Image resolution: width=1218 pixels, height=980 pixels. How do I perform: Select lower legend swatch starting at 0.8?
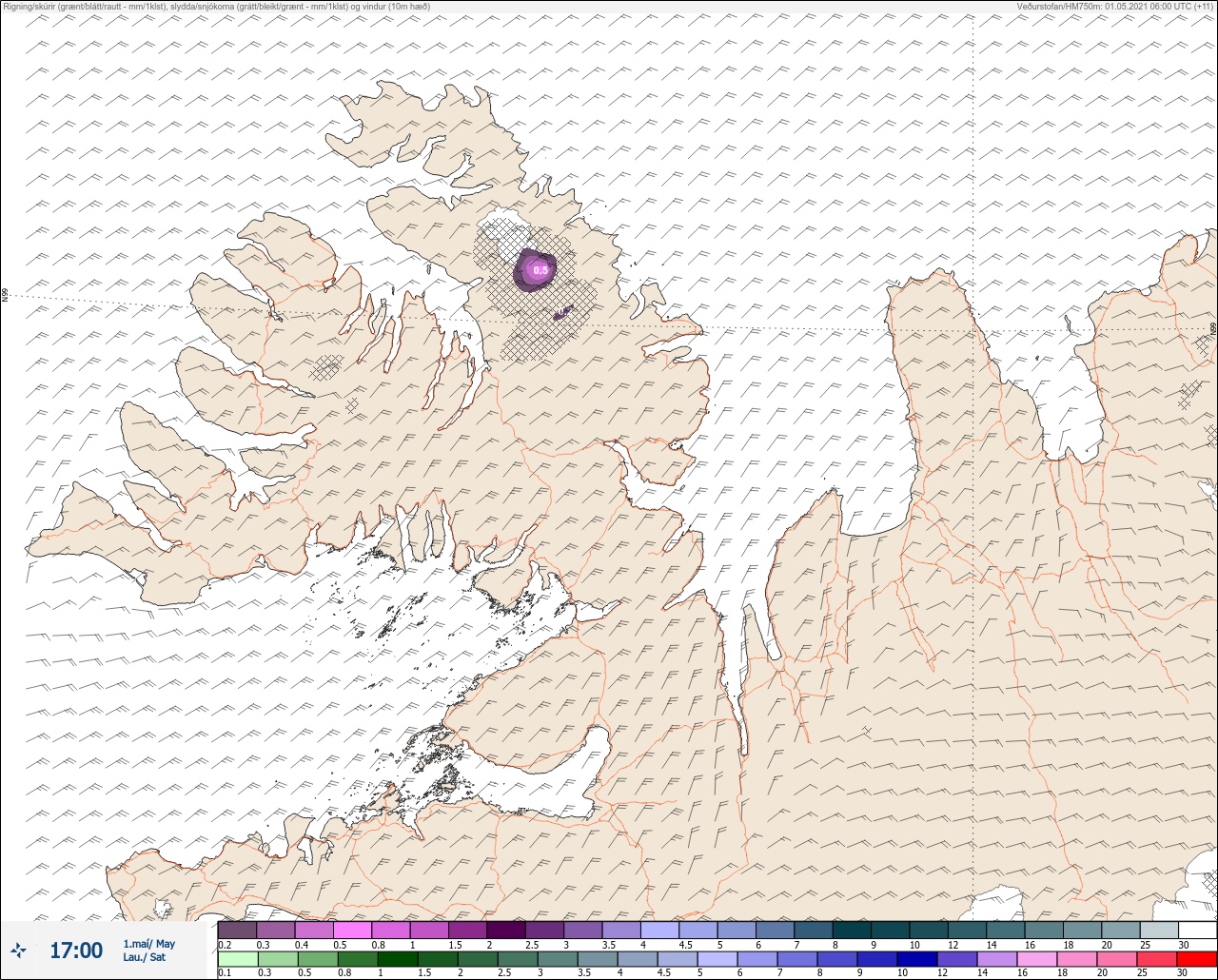pyautogui.click(x=357, y=959)
